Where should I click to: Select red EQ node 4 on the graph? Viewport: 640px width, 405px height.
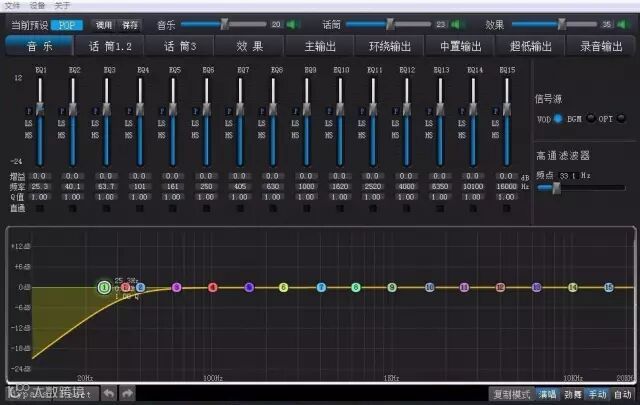coord(213,287)
